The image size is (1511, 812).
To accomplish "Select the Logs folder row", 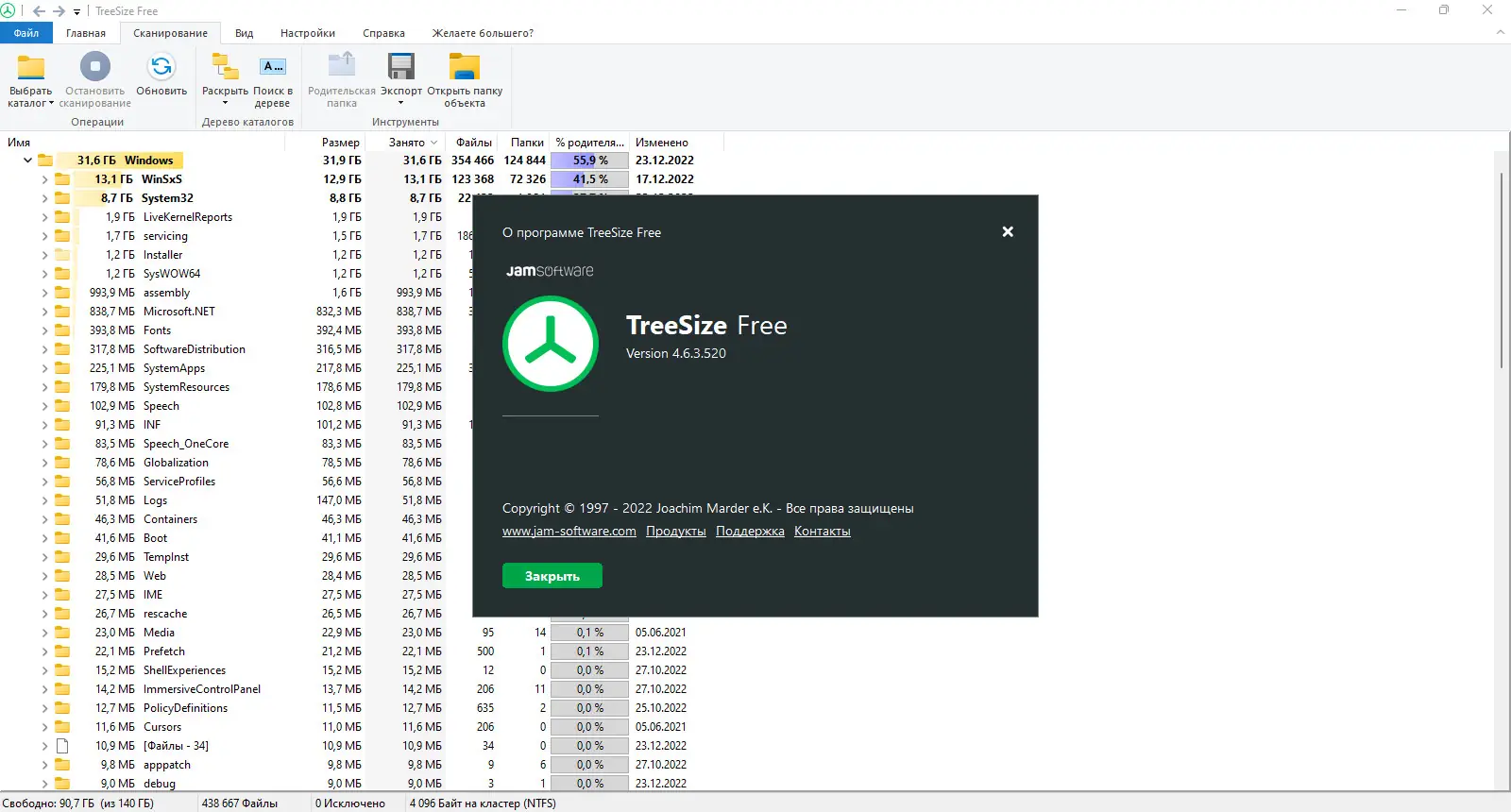I will (x=155, y=500).
